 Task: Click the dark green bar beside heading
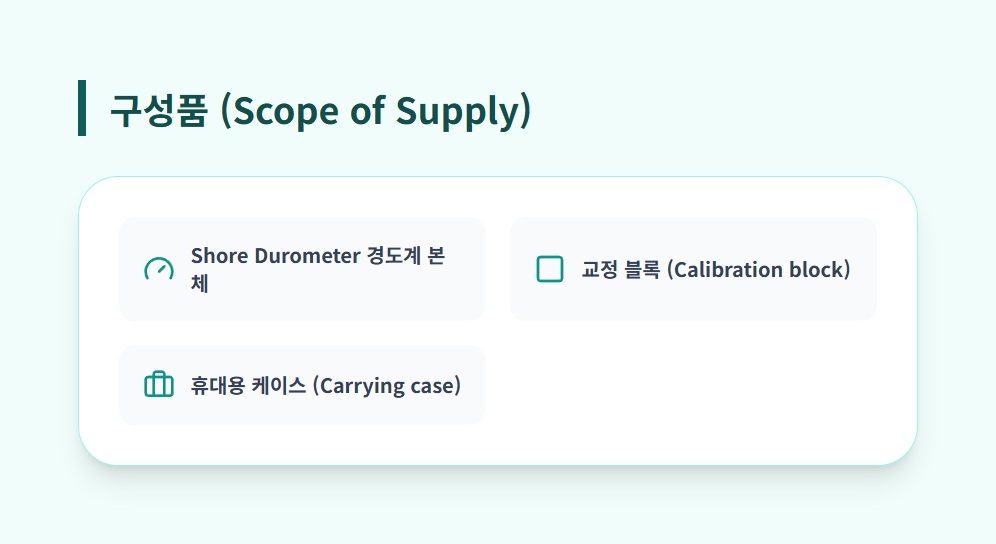(x=82, y=108)
